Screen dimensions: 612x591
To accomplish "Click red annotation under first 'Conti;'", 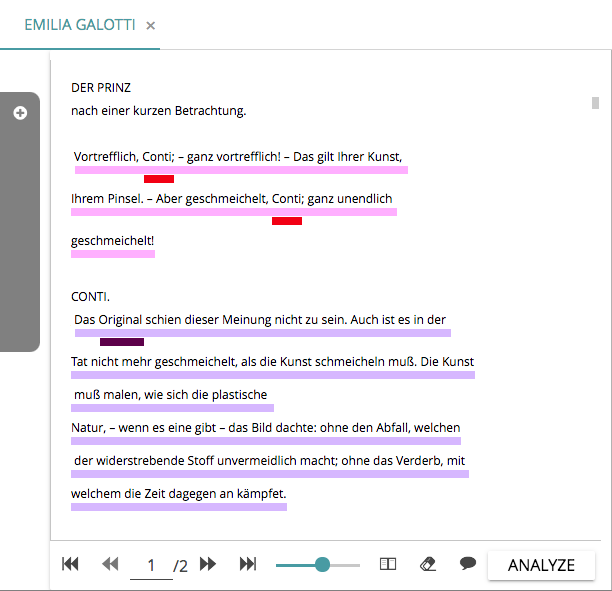I will click(159, 179).
